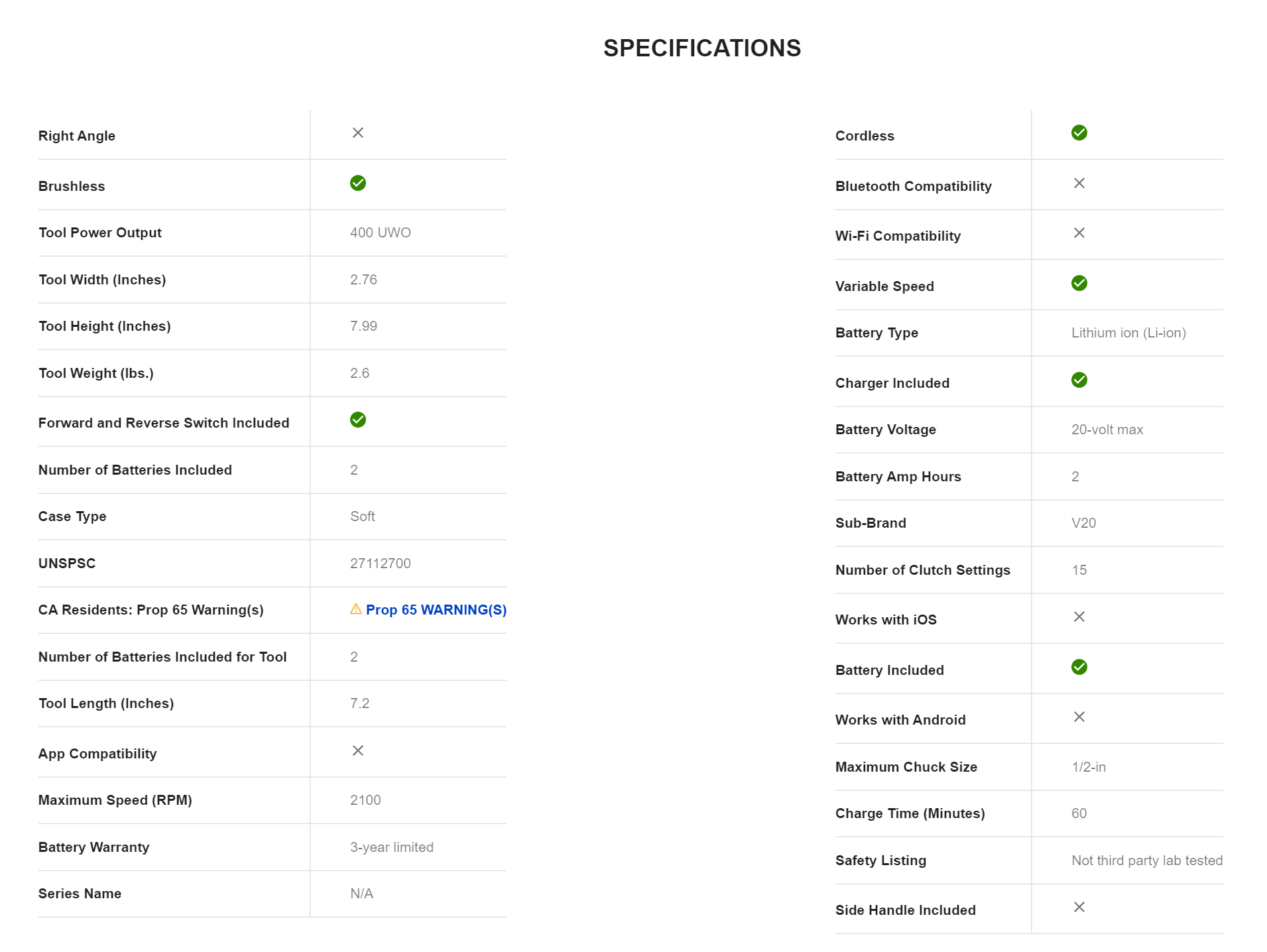Click the X icon for Wi-Fi Compatibility
The width and height of the screenshot is (1267, 952).
(x=1079, y=233)
